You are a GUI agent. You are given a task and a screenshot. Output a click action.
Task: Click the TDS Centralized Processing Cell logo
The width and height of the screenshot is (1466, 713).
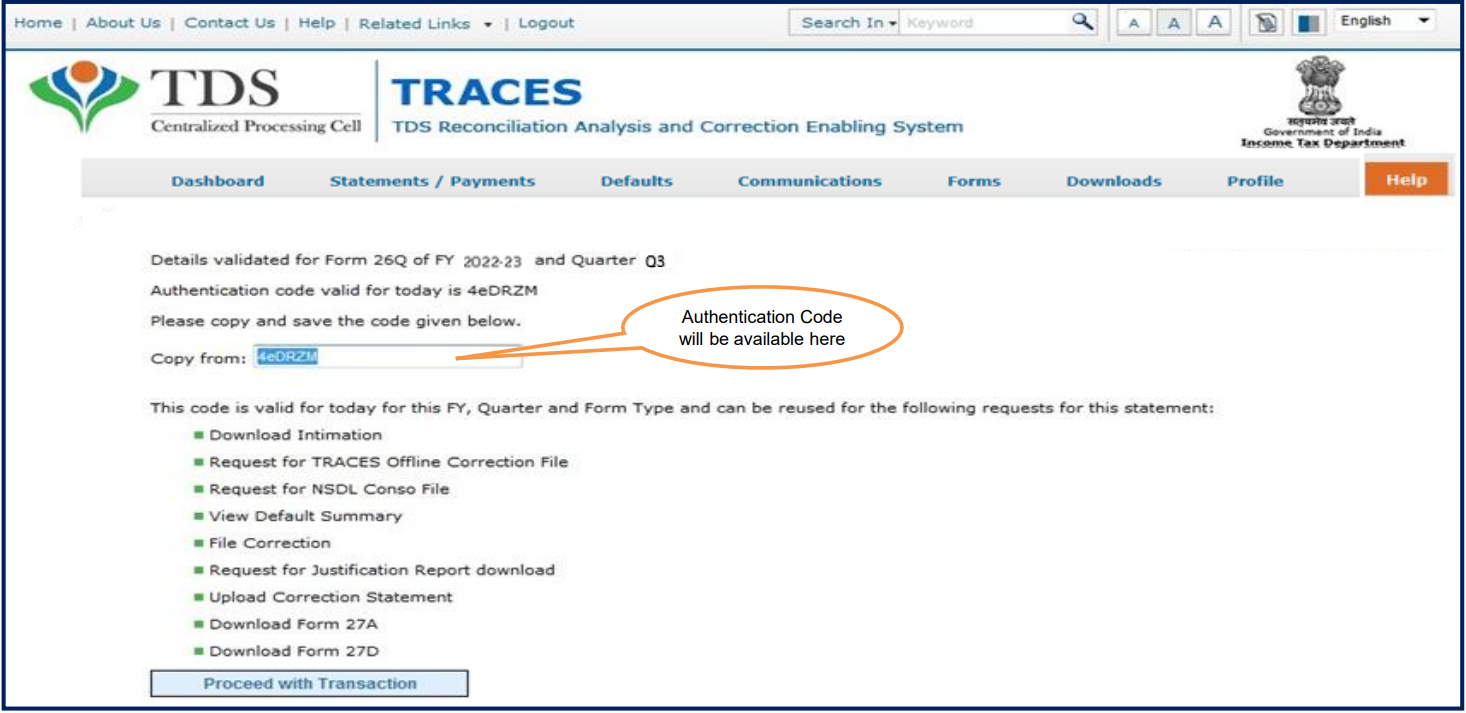point(195,98)
